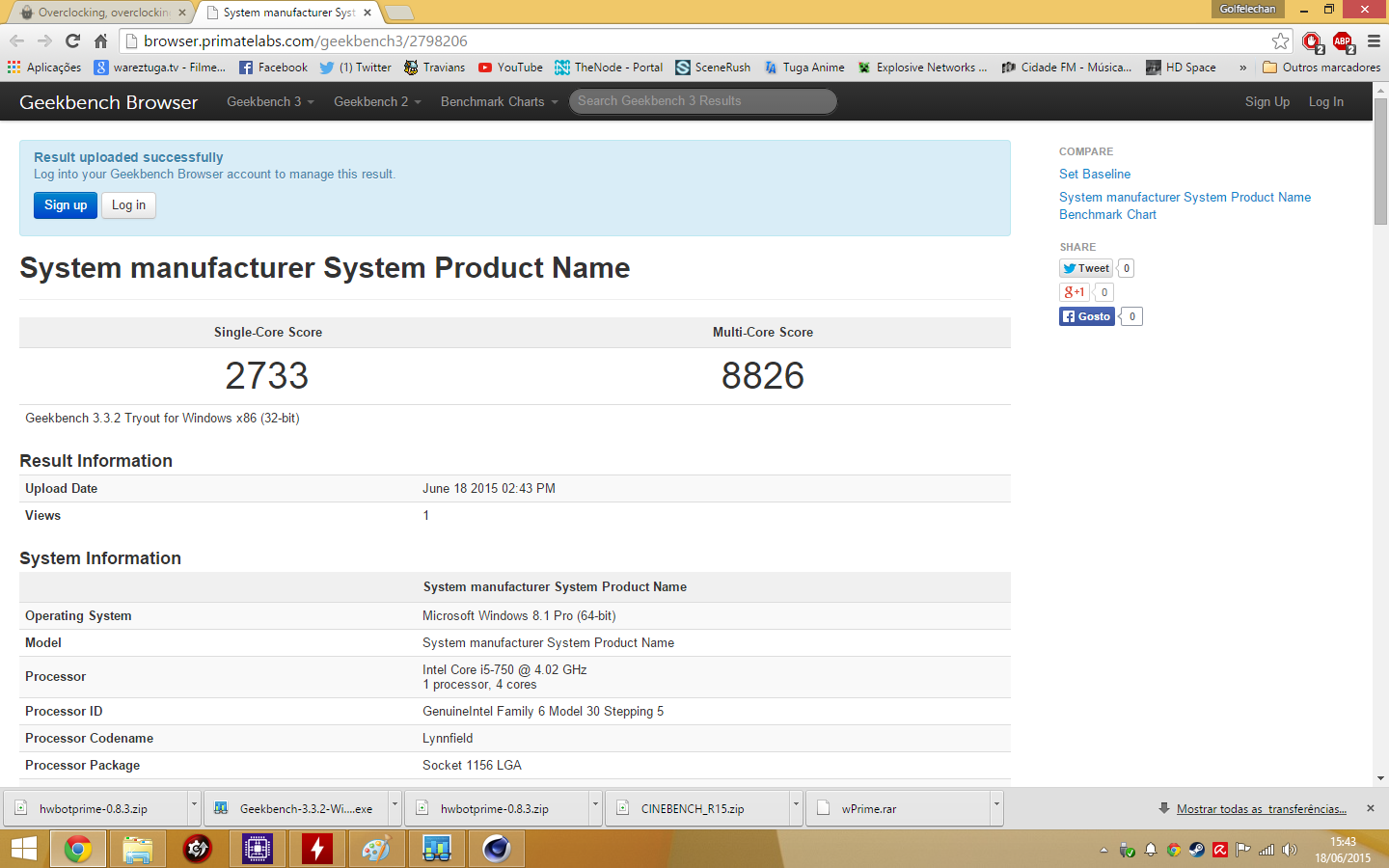The height and width of the screenshot is (868, 1389).
Task: Open the Facebook bookmark
Action: [273, 68]
